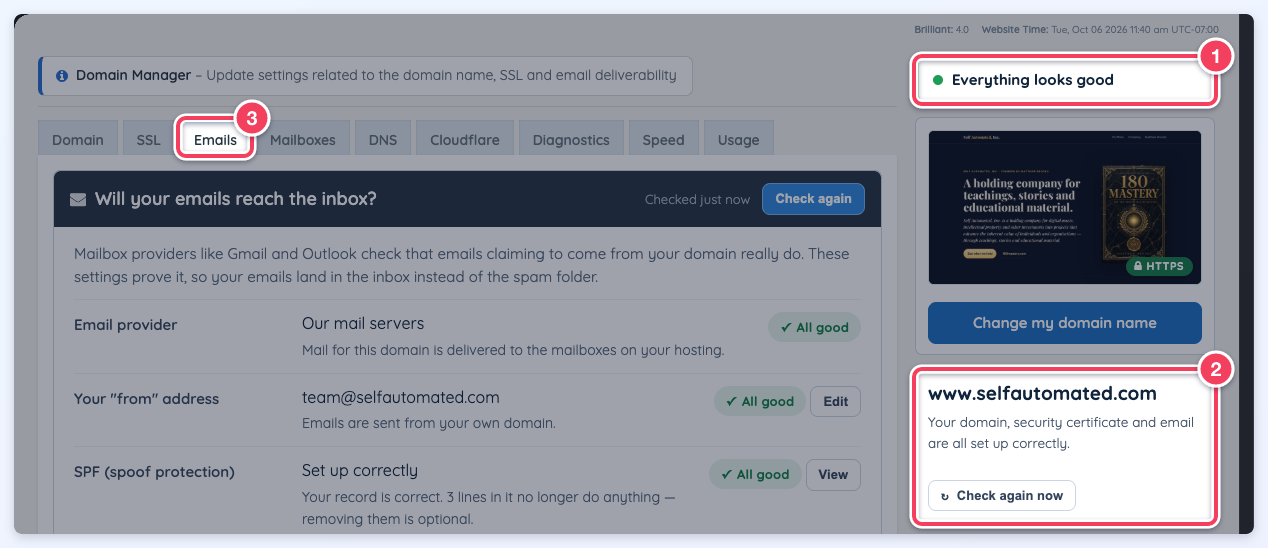Click the green status dot
The height and width of the screenshot is (548, 1268).
pyautogui.click(x=938, y=80)
